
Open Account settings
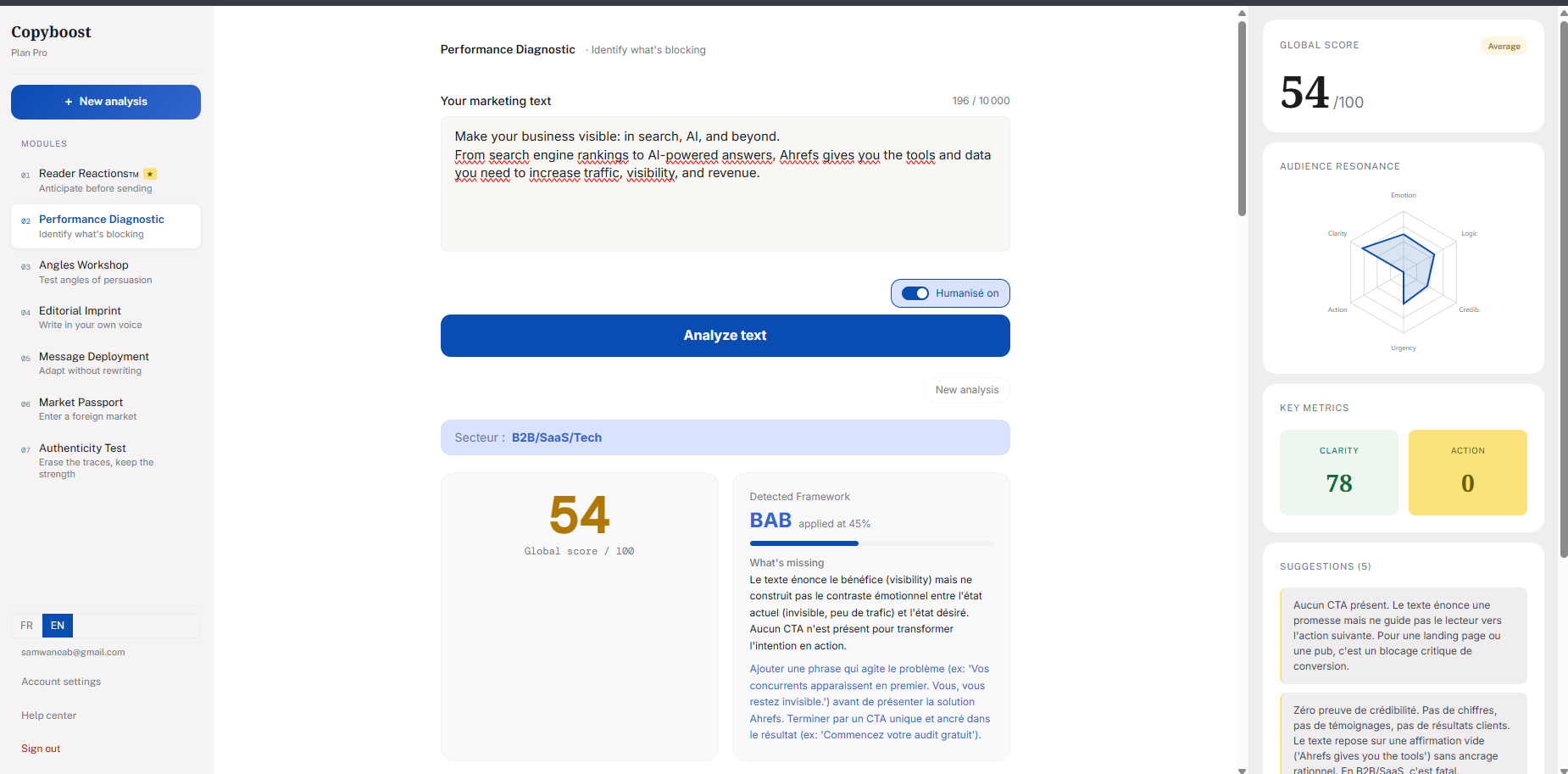[61, 682]
